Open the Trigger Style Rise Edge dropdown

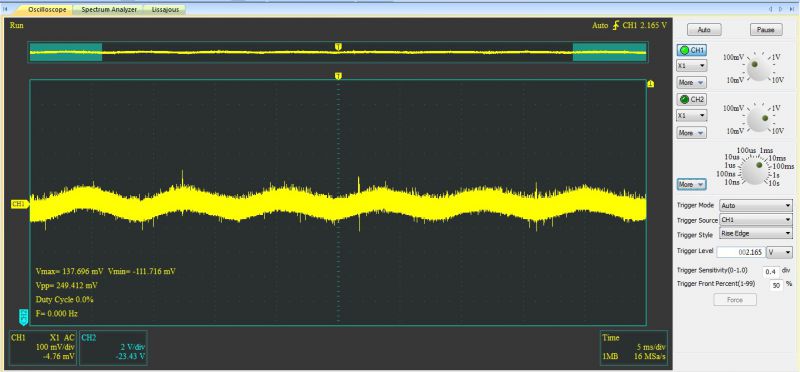[755, 233]
